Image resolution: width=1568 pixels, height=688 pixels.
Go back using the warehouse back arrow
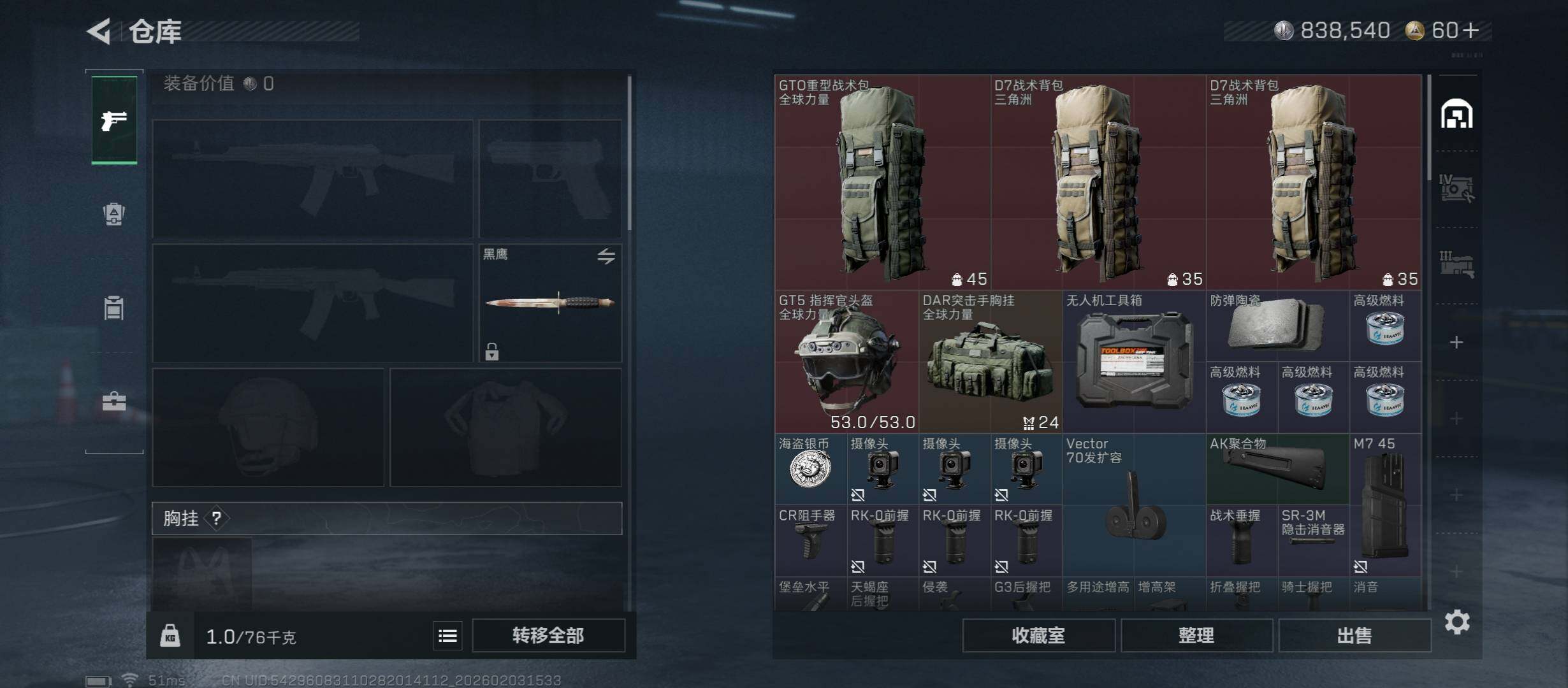point(99,31)
